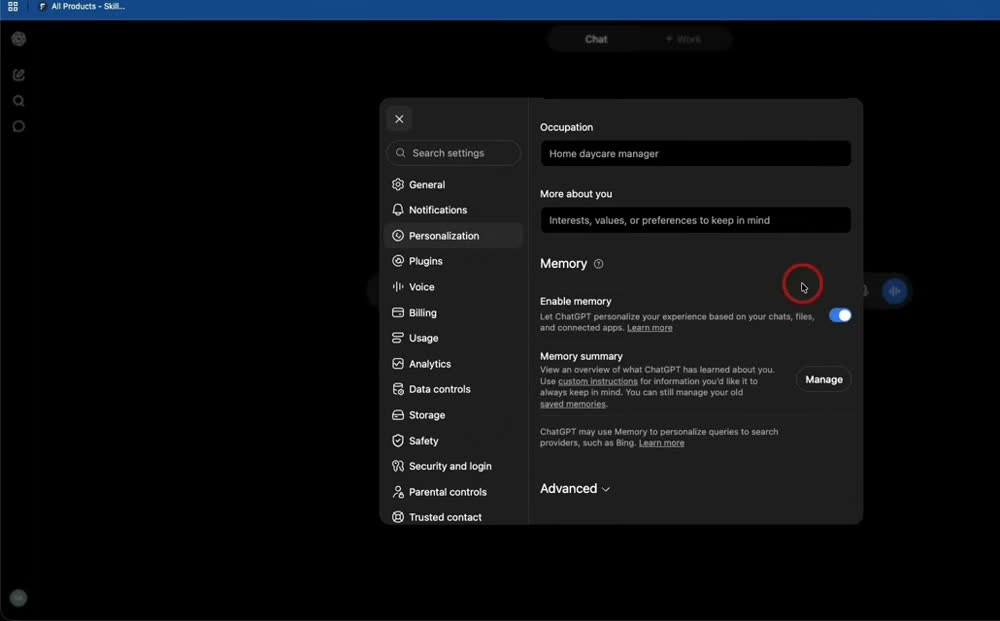Select the Personalization section
This screenshot has height=621, width=1000.
point(453,235)
